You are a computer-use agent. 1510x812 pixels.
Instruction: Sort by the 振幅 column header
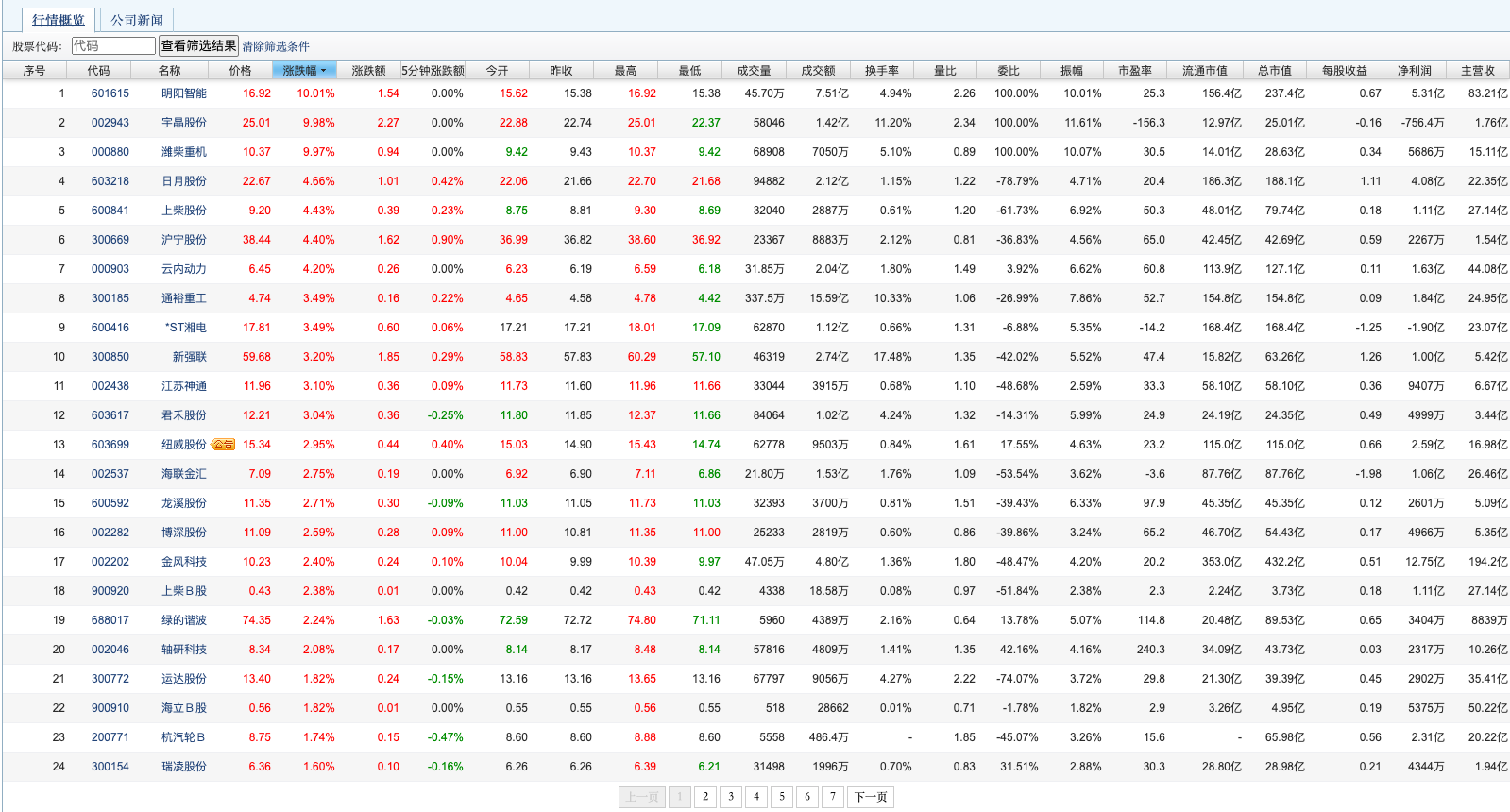click(x=1072, y=71)
